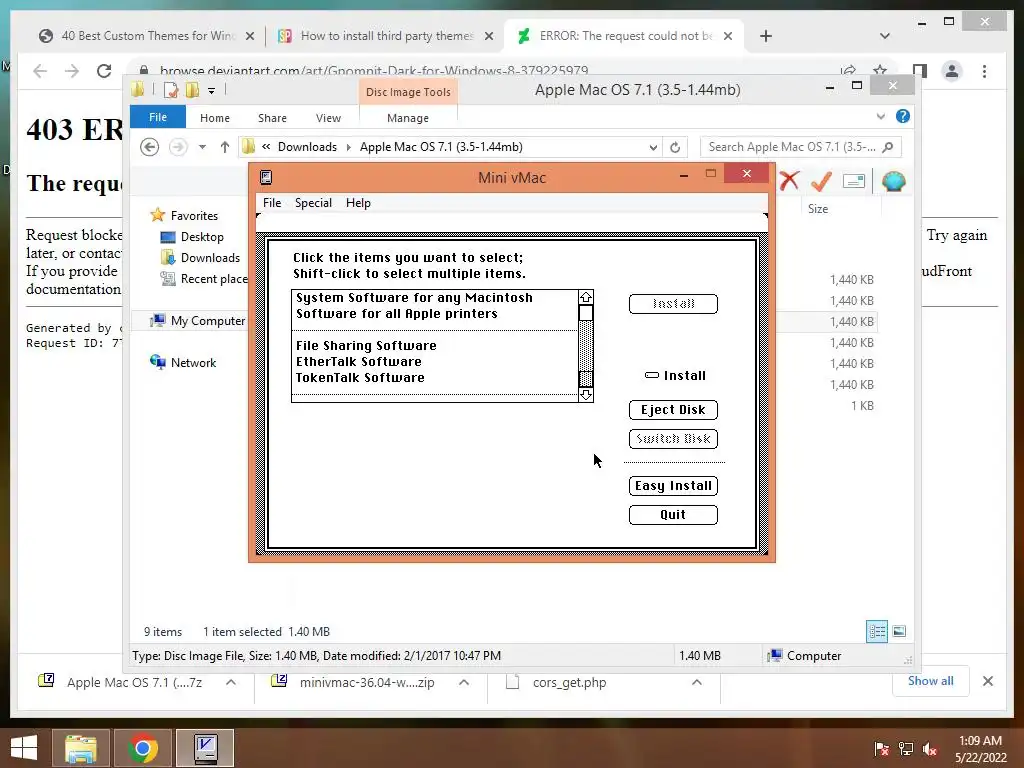The width and height of the screenshot is (1024, 768).
Task: Switch Explorer to details view icon
Action: click(876, 632)
